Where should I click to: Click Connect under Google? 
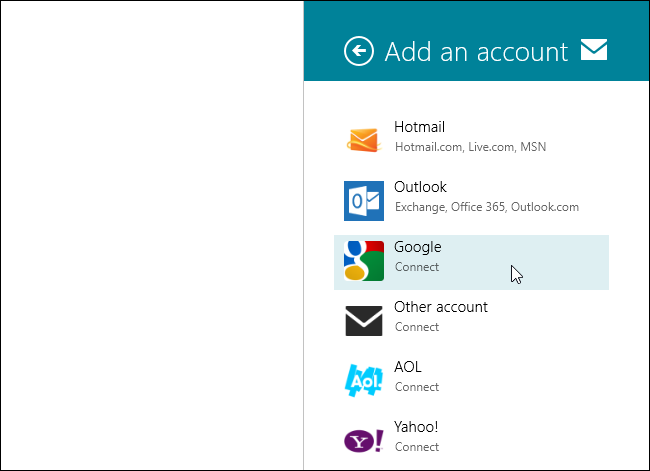(x=417, y=267)
